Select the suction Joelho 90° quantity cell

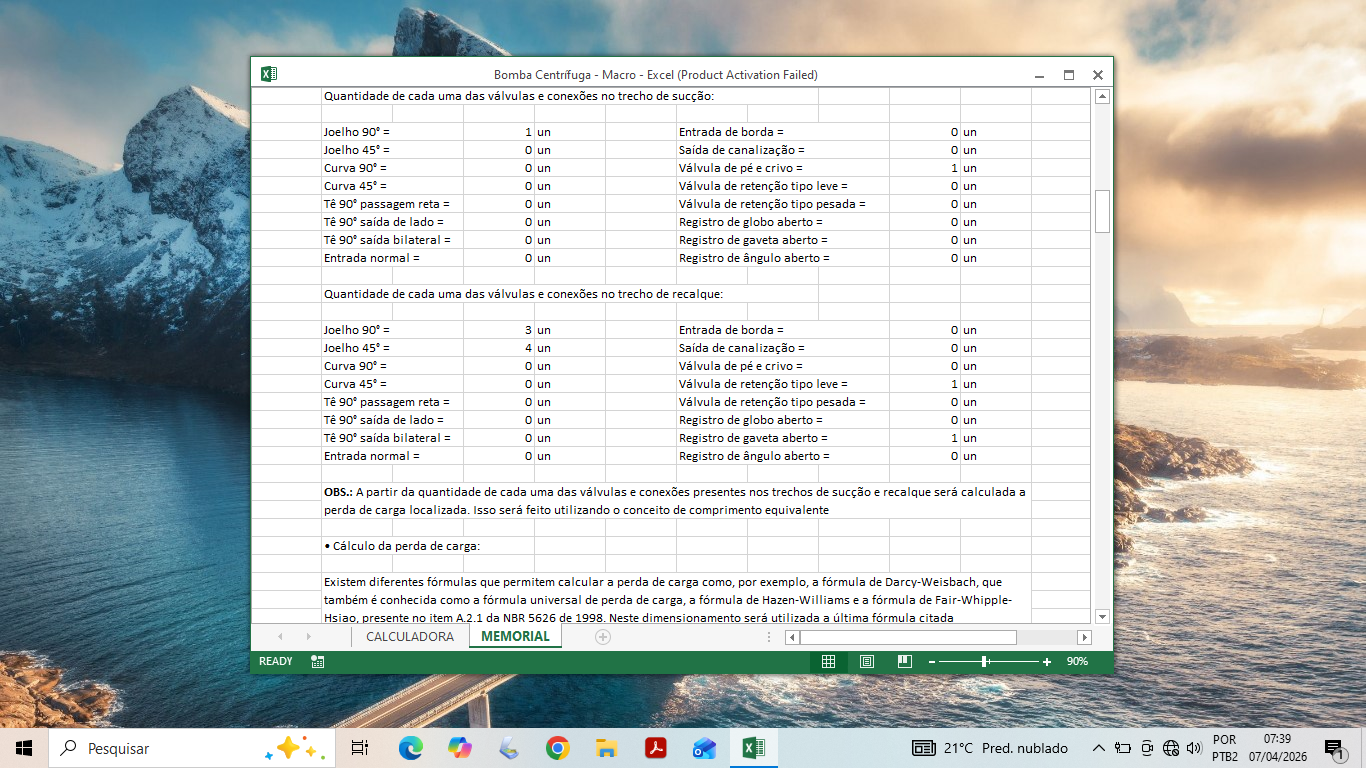498,132
